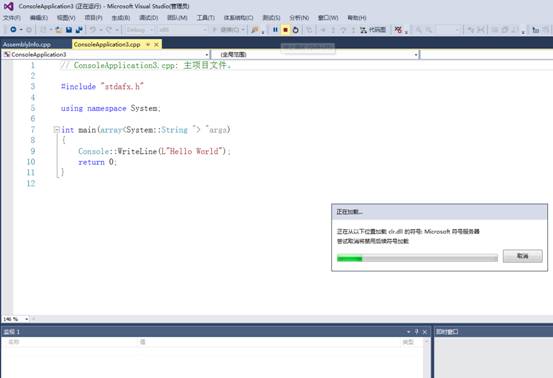Toggle auto-hide pin on Watch 1 panel
Image resolution: width=553 pixels, height=378 pixels.
pyautogui.click(x=417, y=332)
